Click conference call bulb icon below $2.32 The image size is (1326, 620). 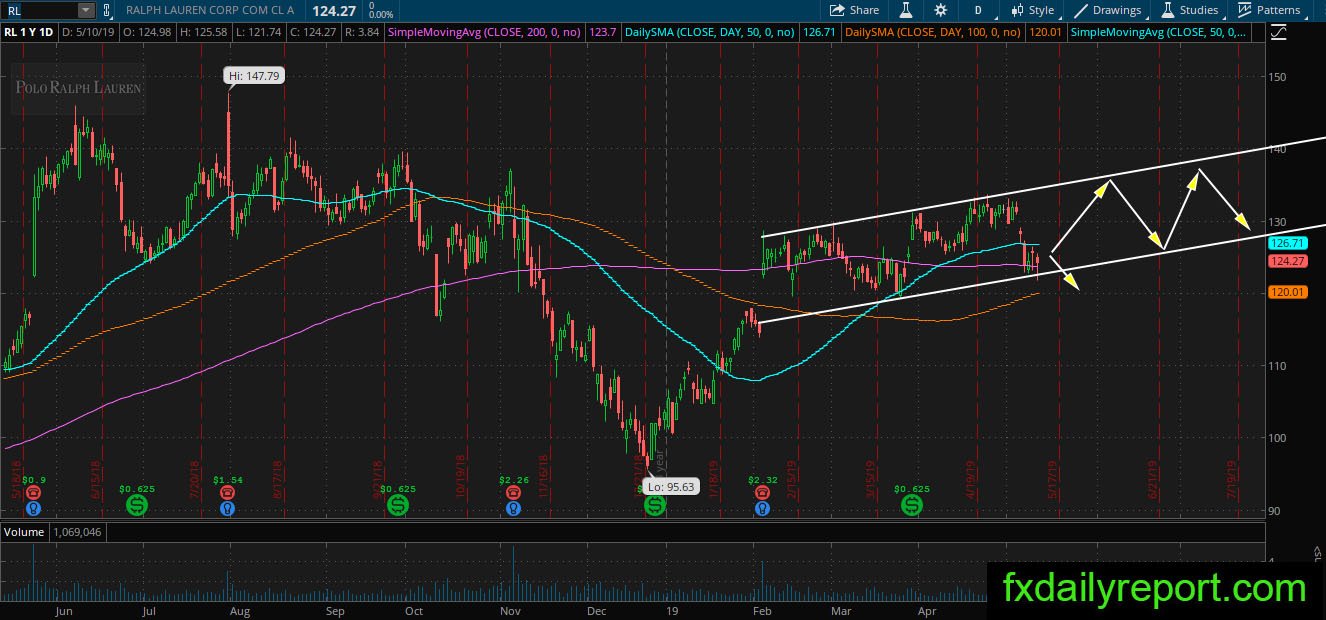point(762,508)
